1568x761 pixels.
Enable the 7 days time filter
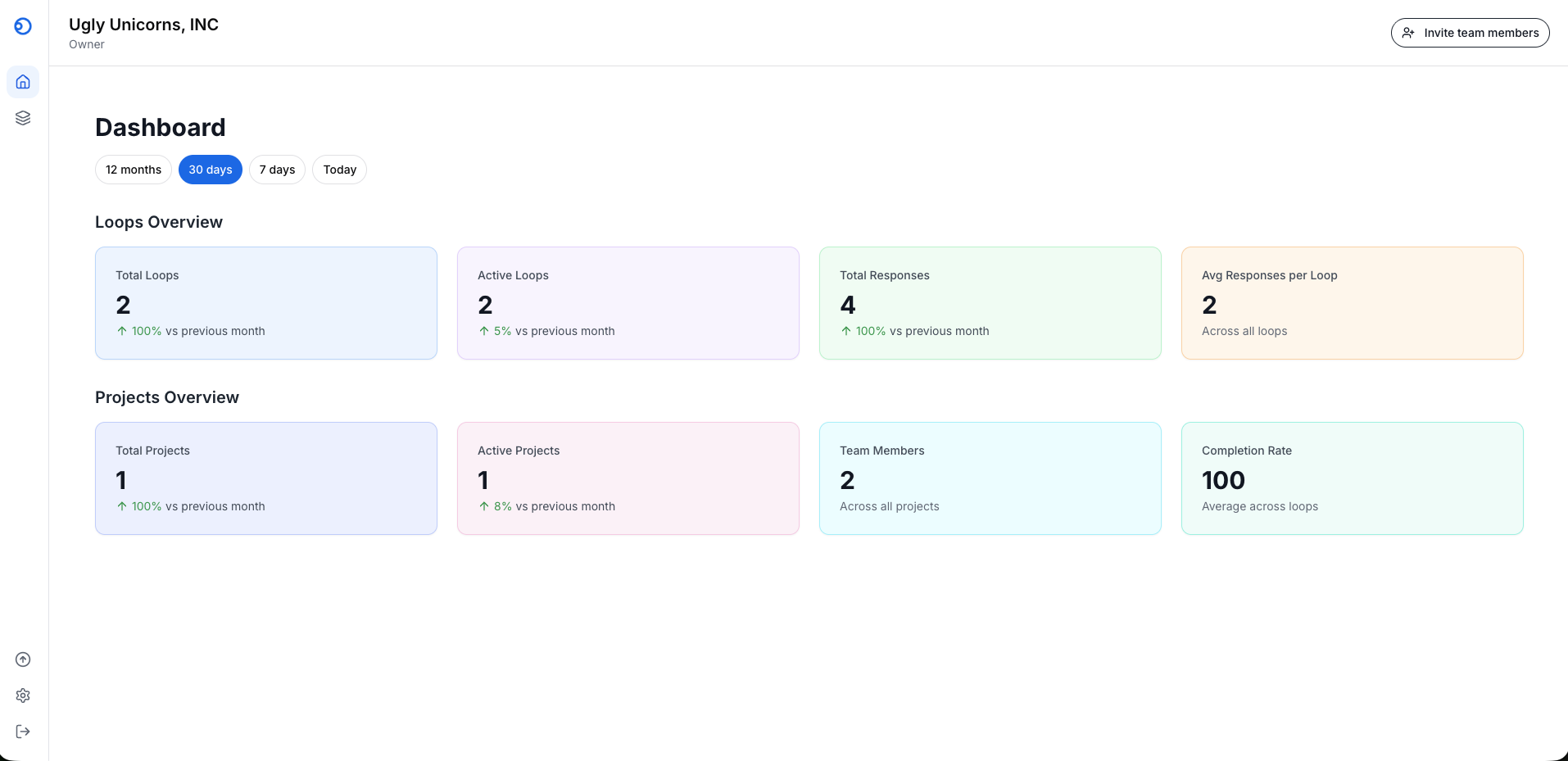277,170
